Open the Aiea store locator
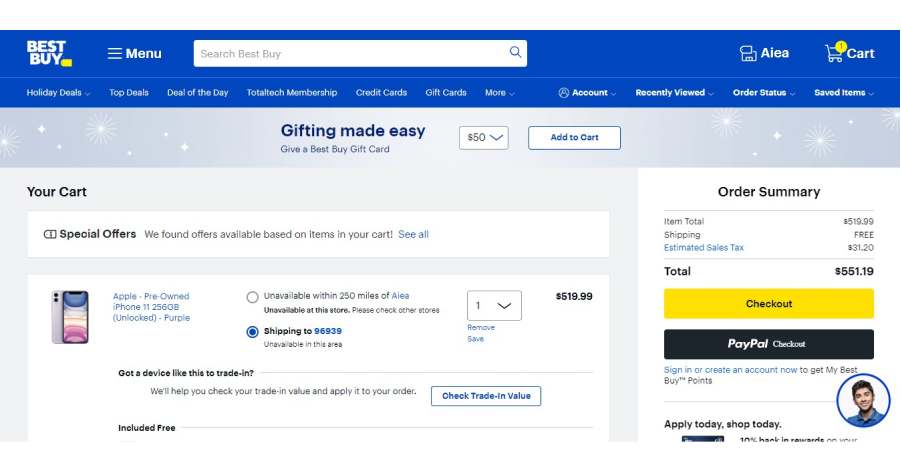 pos(764,53)
